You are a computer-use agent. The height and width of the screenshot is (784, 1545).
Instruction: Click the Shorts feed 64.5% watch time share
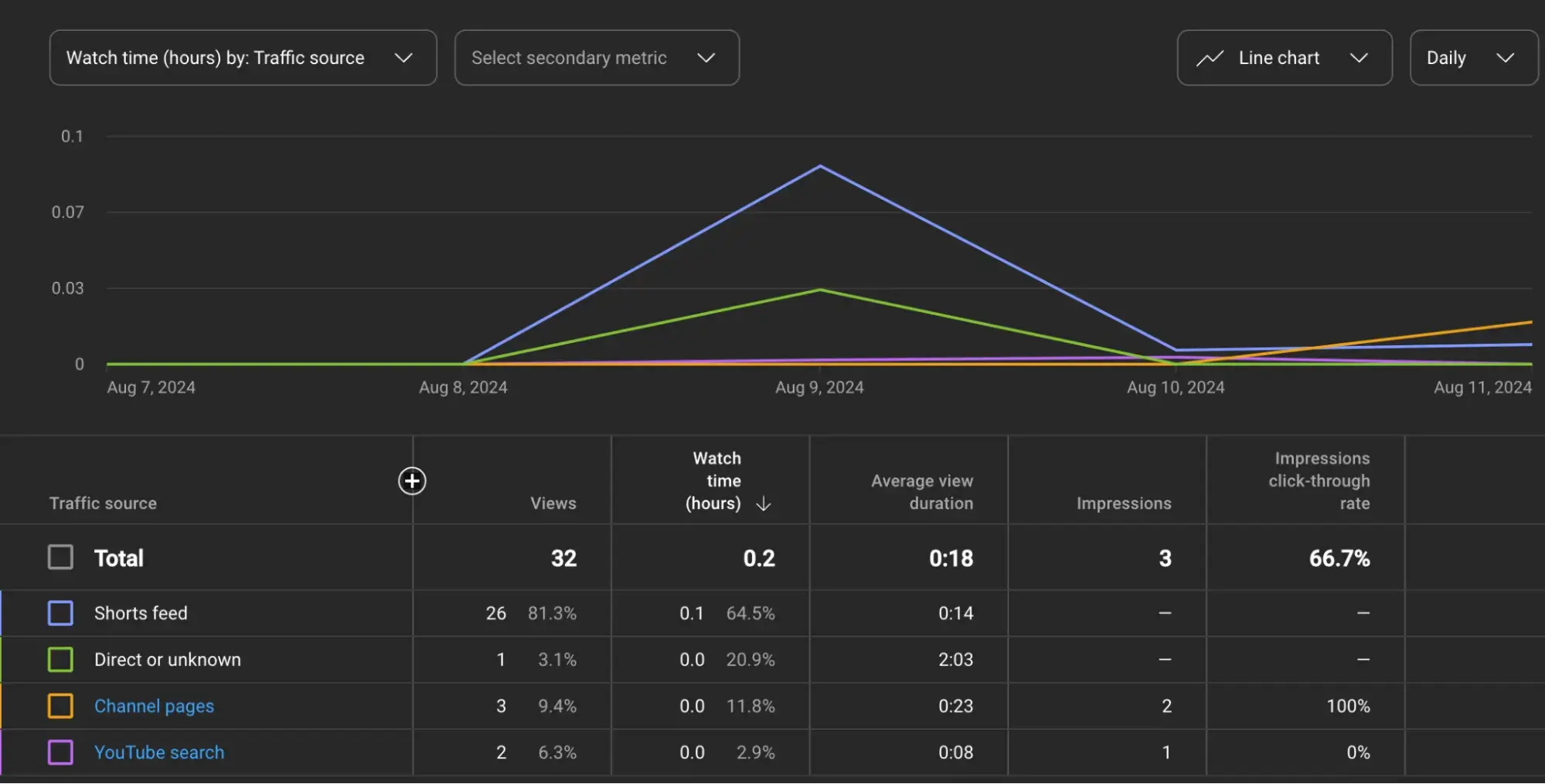[750, 613]
